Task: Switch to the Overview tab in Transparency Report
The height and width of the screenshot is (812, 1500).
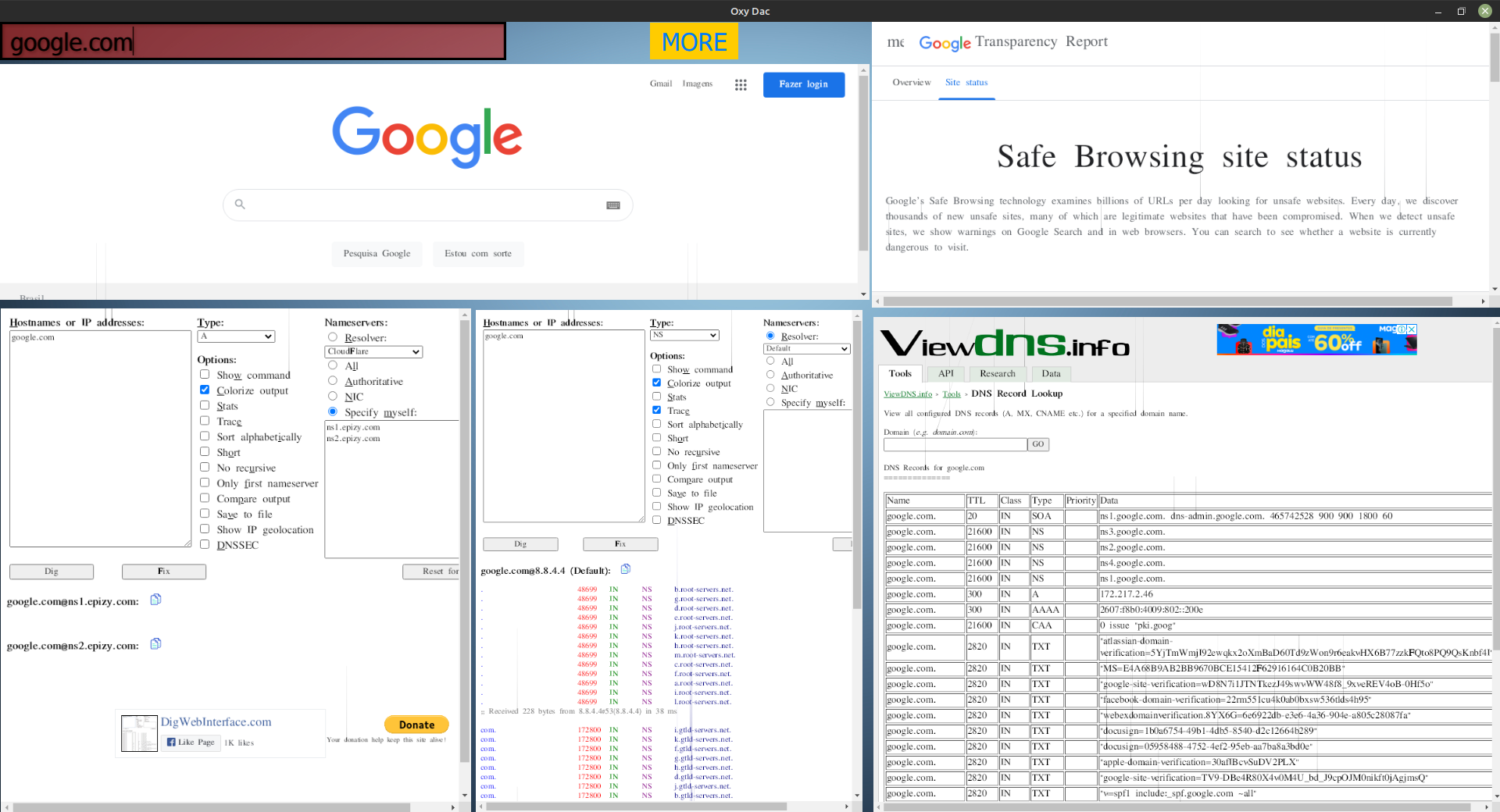Action: click(911, 83)
